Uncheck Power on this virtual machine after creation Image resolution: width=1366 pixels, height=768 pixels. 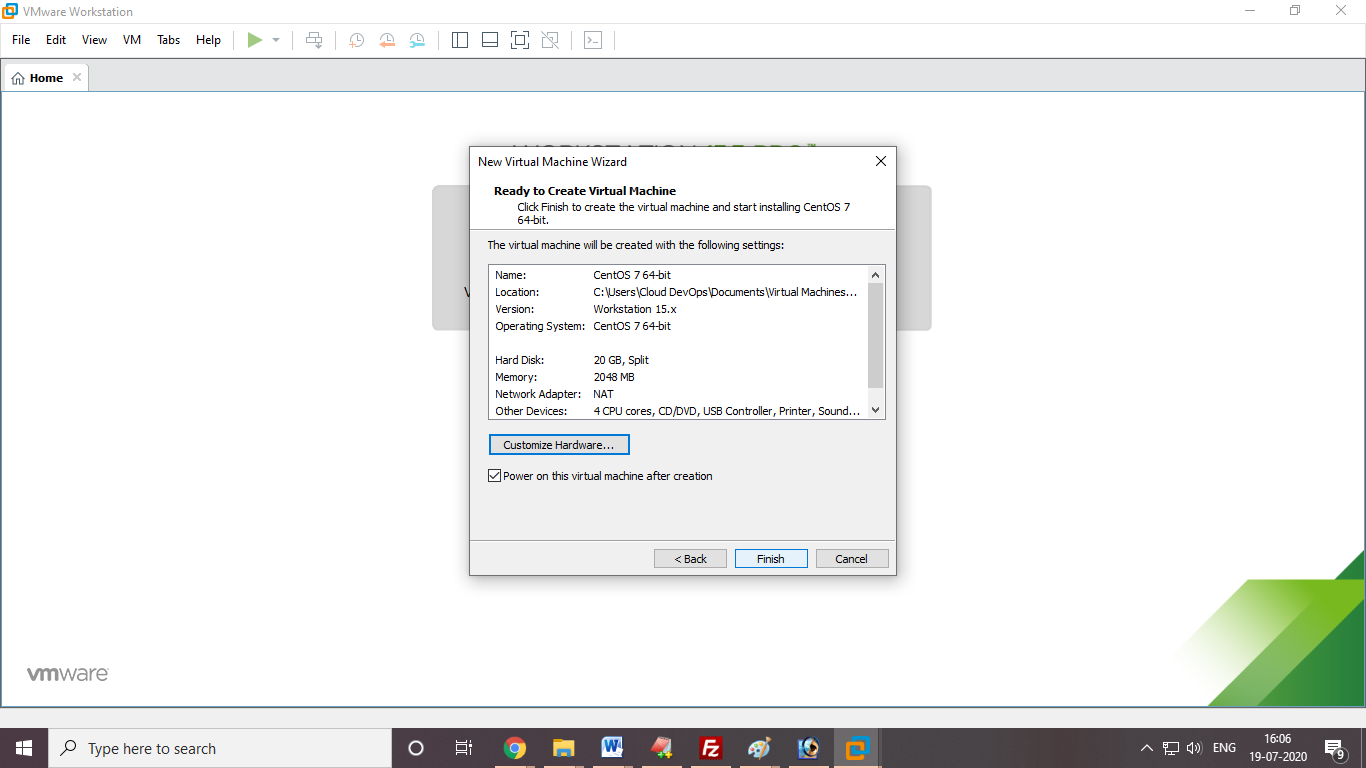493,475
